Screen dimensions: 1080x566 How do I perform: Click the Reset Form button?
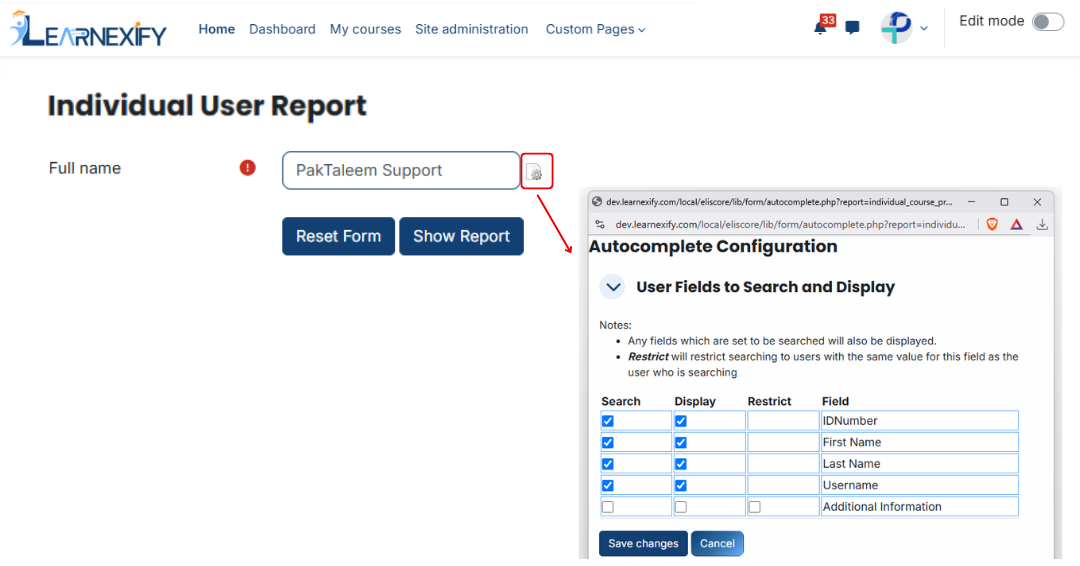click(338, 236)
